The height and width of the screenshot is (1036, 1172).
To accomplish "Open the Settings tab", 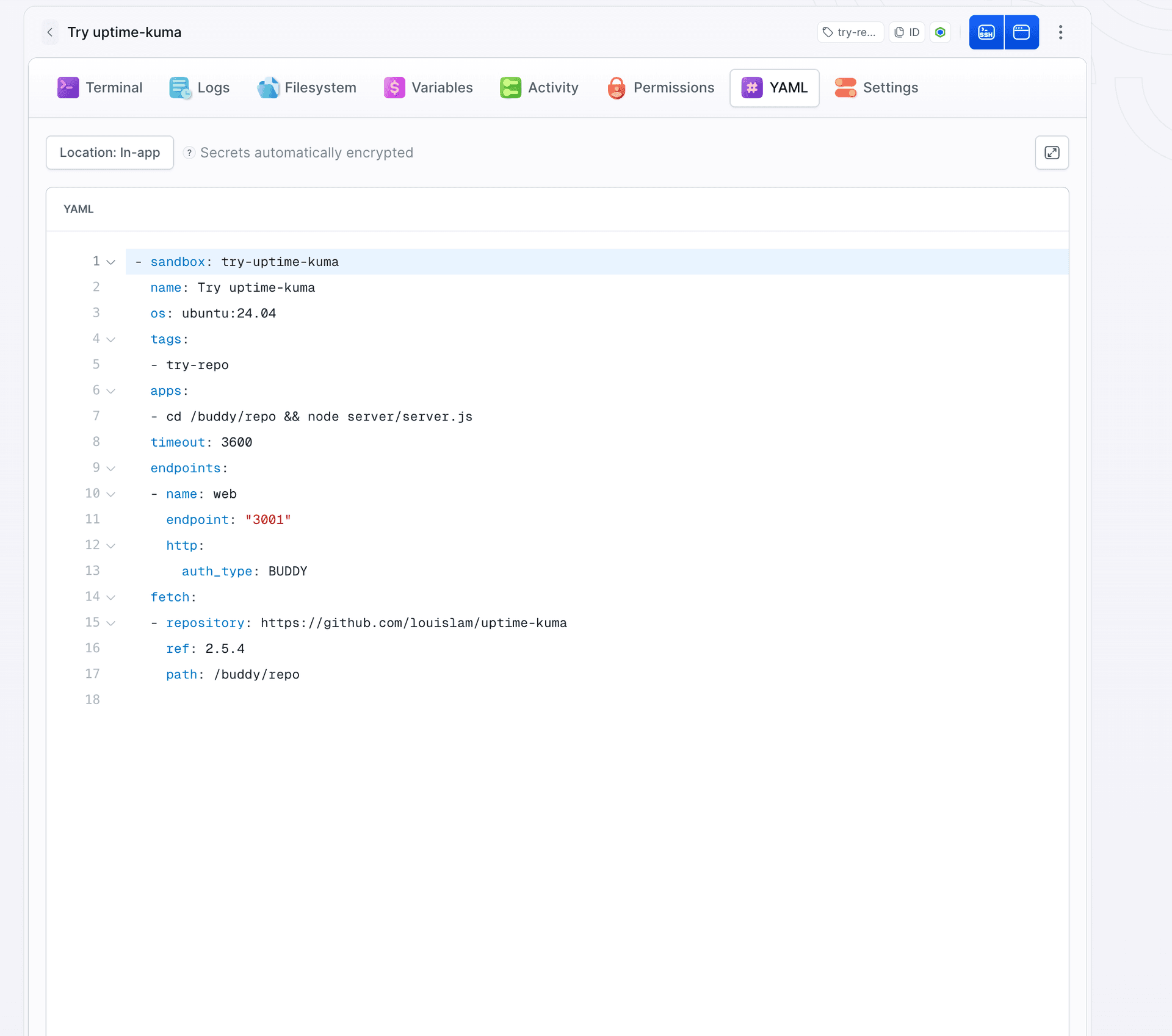I will [x=876, y=88].
